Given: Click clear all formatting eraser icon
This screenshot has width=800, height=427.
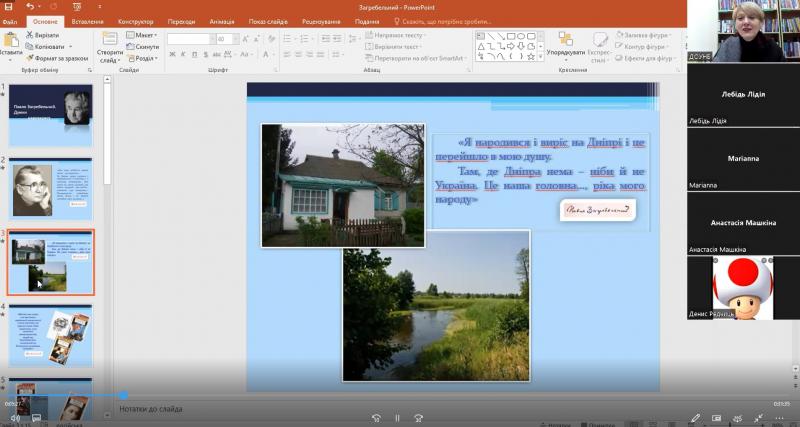Looking at the screenshot, I should [272, 39].
